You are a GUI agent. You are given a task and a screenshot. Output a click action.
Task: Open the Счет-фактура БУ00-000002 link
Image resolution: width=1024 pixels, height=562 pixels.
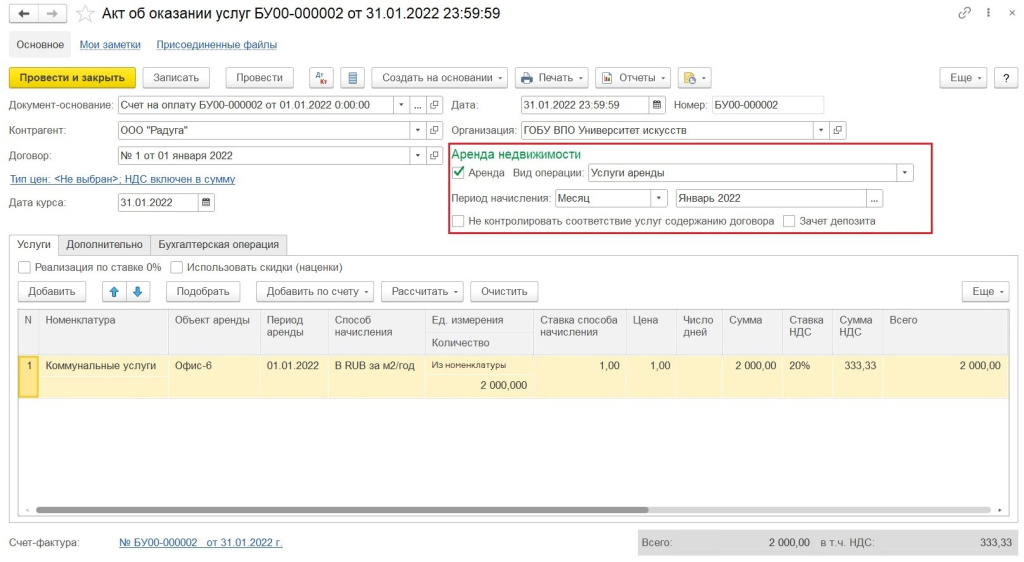coord(200,542)
